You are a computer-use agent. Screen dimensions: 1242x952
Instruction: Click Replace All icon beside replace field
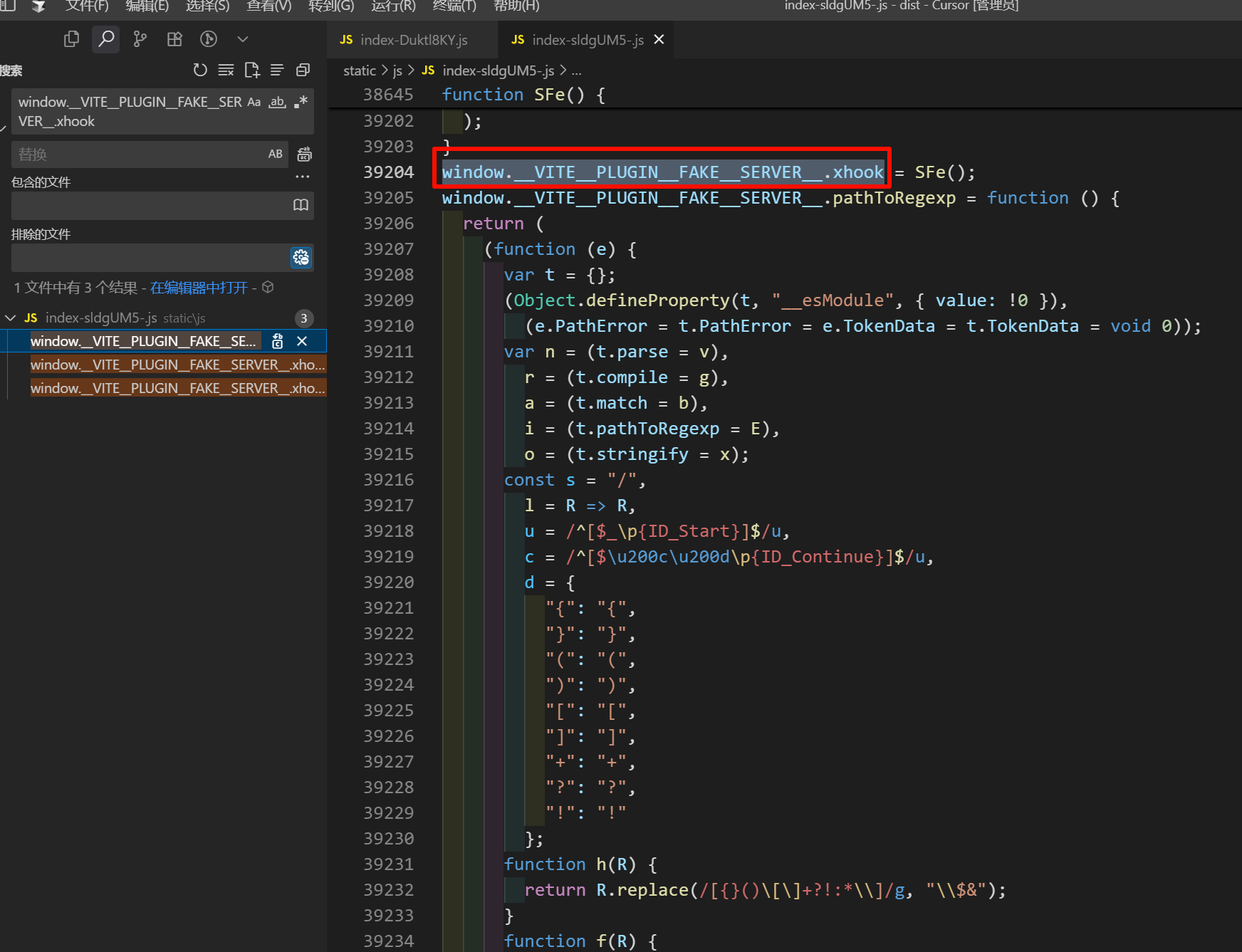(x=304, y=154)
